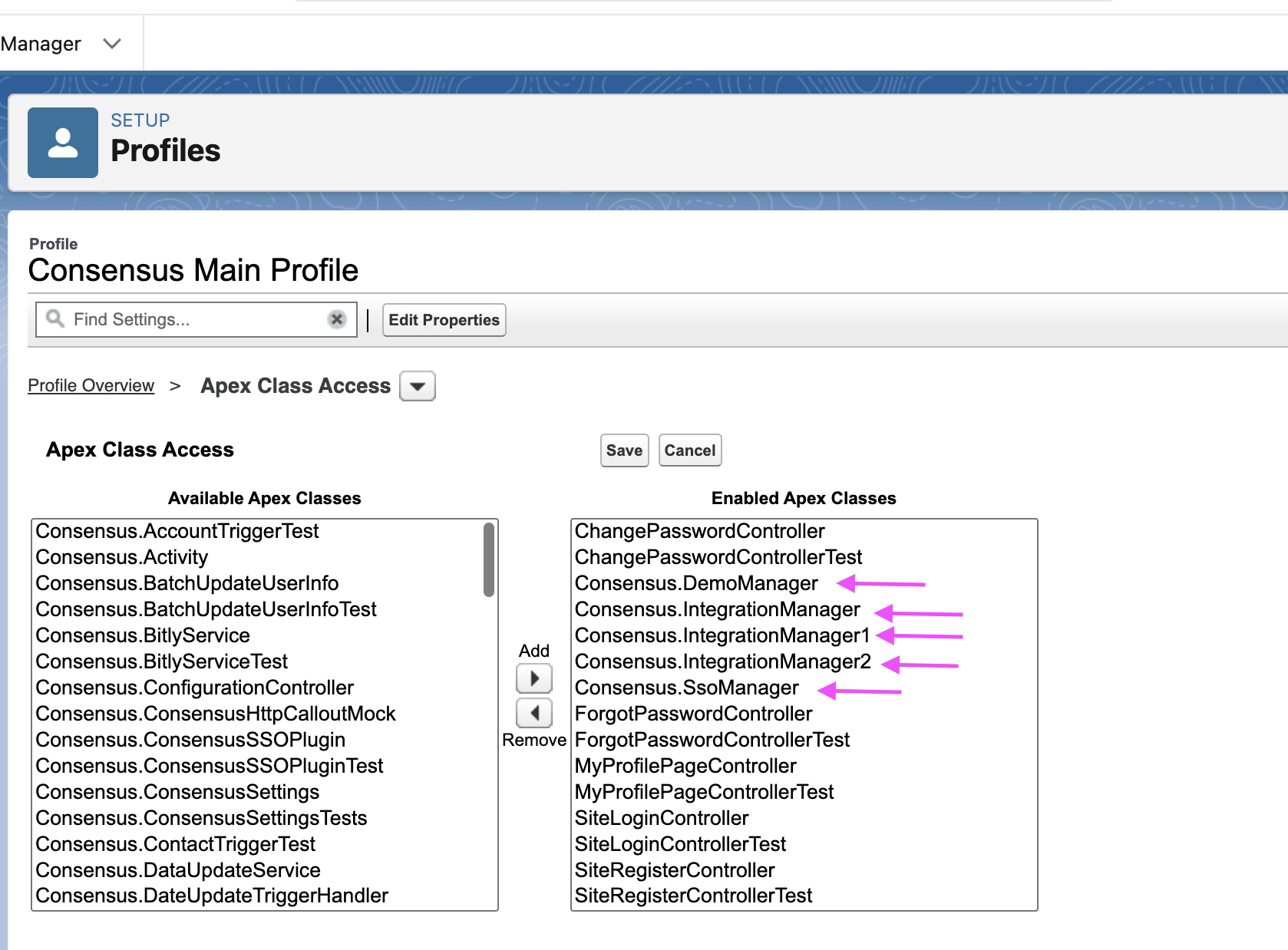Click the Add arrow between the lists

click(533, 678)
